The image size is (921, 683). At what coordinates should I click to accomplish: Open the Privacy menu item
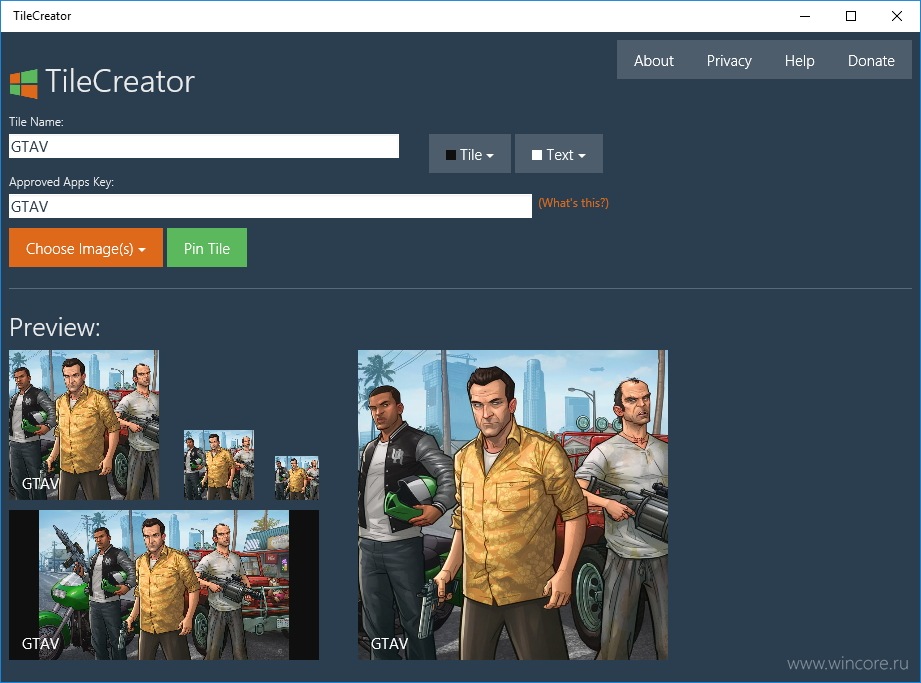click(x=728, y=60)
